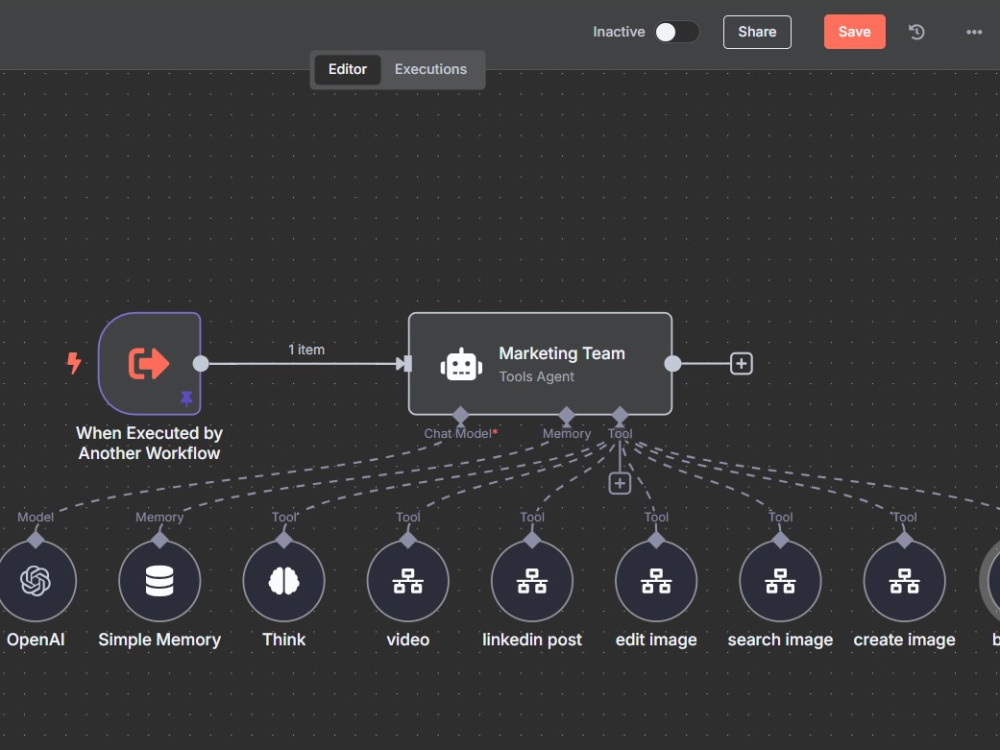
Task: Click the 'Tools Agent' subtitle text
Action: [536, 376]
